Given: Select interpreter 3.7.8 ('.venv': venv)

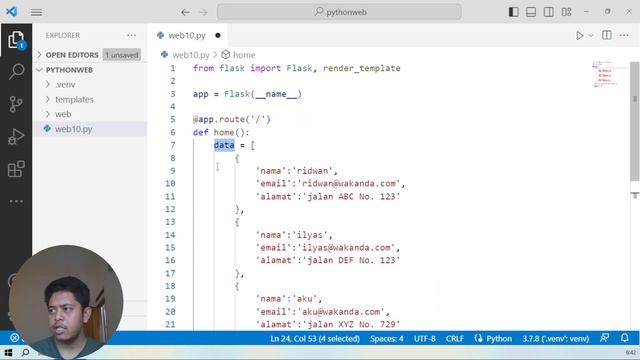Looking at the screenshot, I should point(556,339).
